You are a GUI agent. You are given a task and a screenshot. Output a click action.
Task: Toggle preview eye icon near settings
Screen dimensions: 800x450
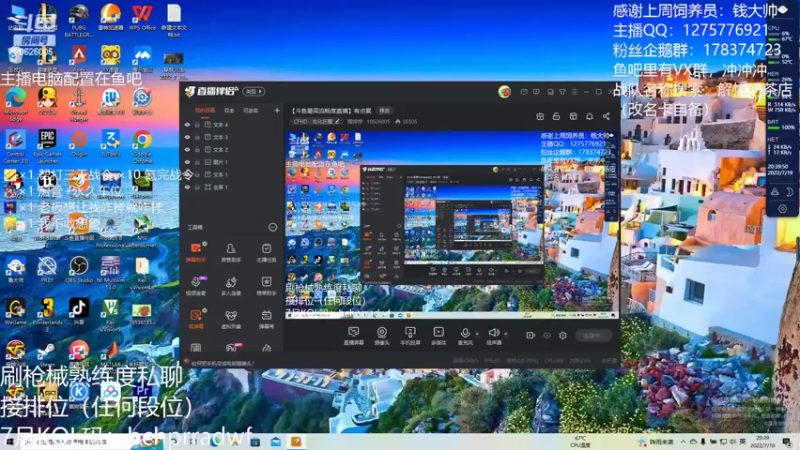point(547,335)
